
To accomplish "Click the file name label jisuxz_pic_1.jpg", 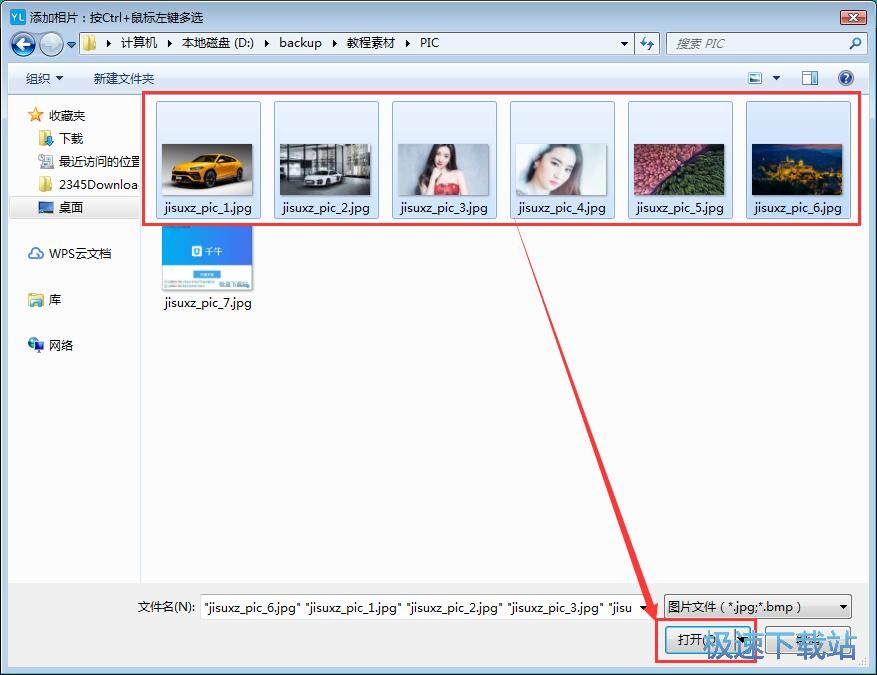I will 208,208.
